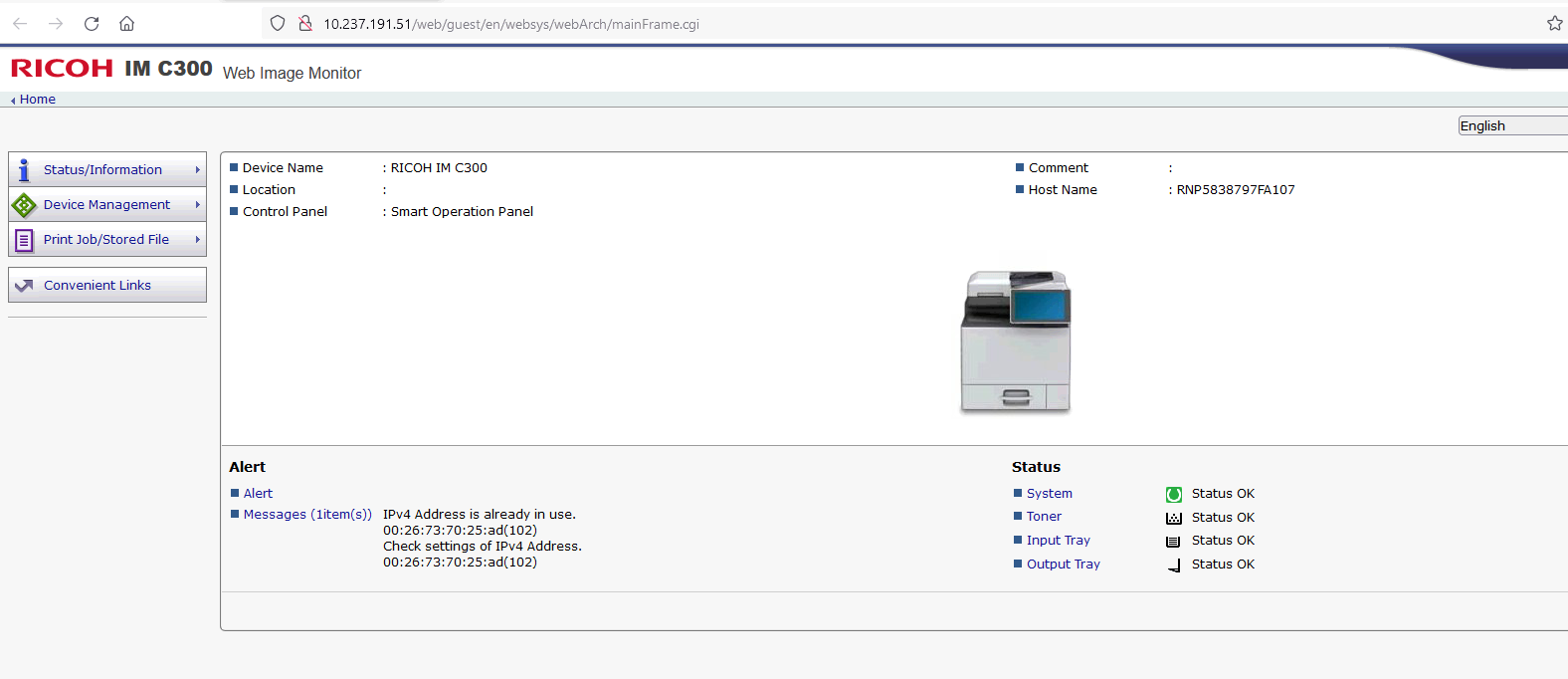This screenshot has width=1568, height=679.
Task: Expand the Print Job/Stored File submenu arrow
Action: point(198,240)
